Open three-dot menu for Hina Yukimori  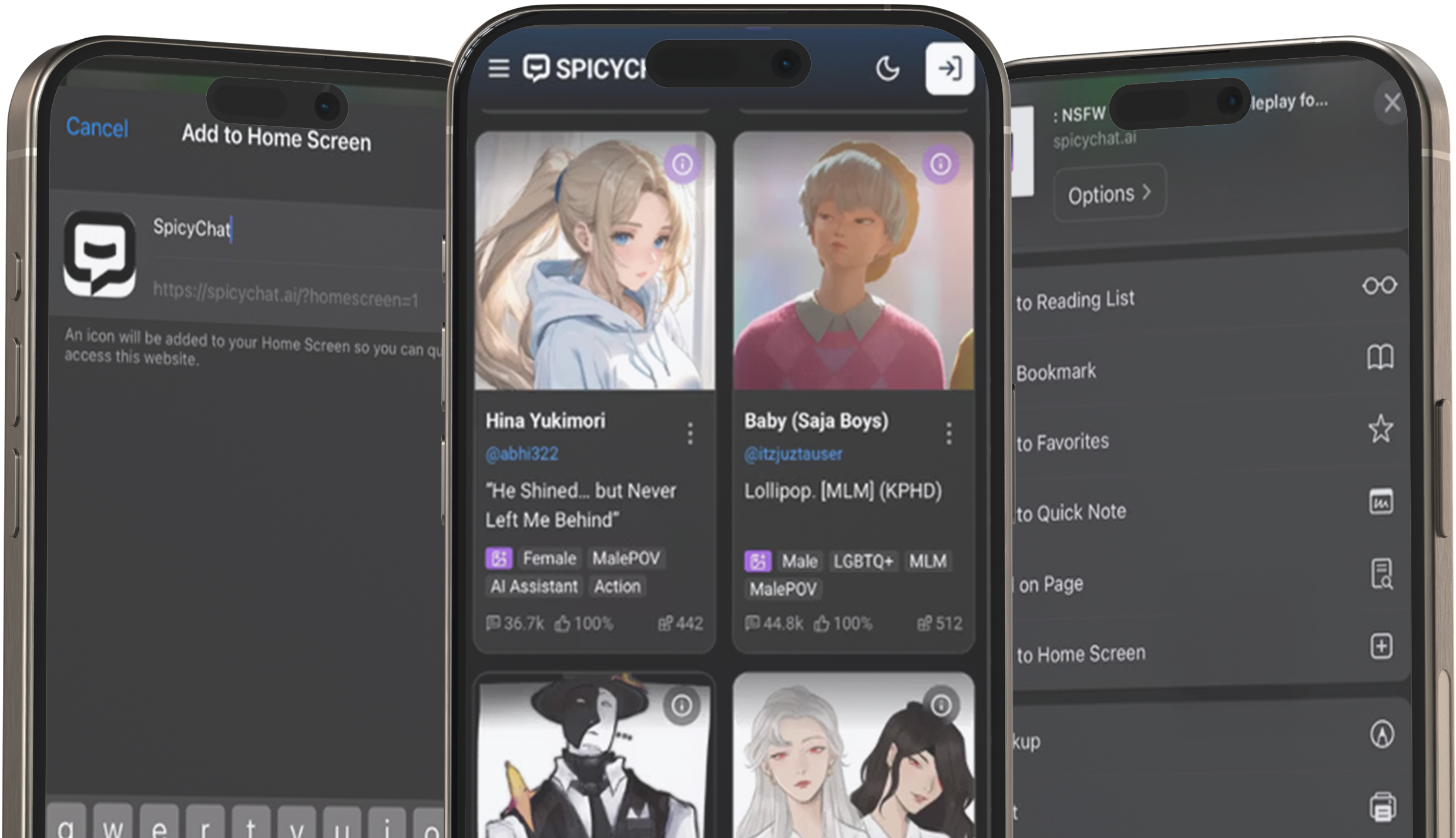pyautogui.click(x=690, y=434)
